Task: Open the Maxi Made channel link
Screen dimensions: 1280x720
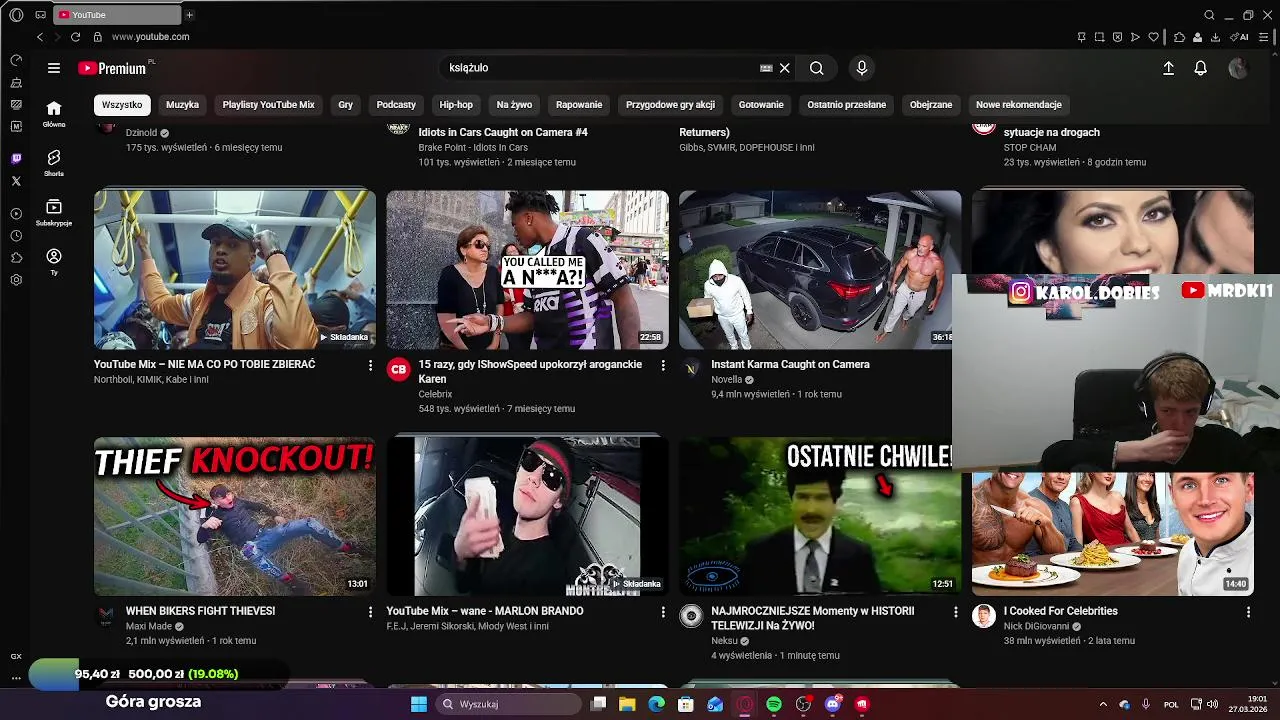Action: pos(149,626)
